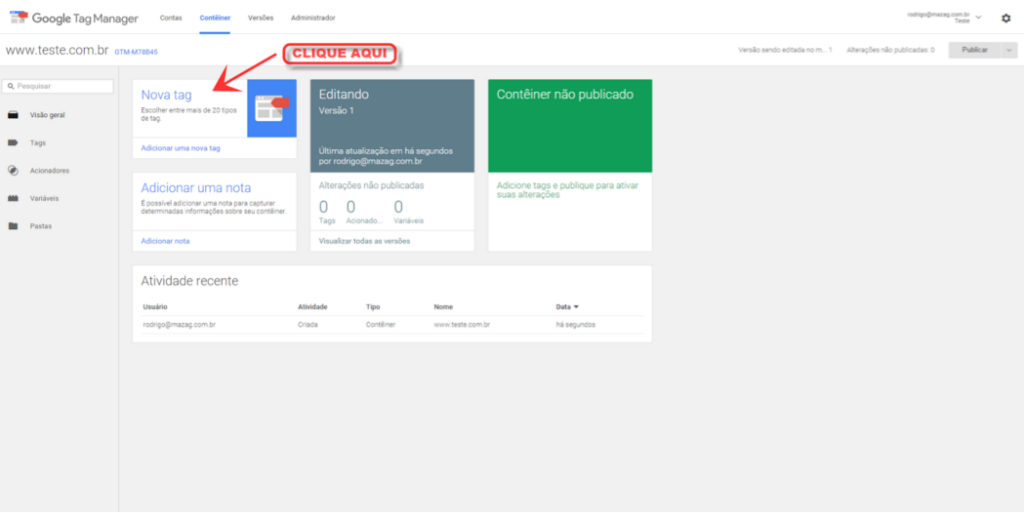Click the Adicionar uma nova tag link
1024x513 pixels.
click(x=181, y=148)
